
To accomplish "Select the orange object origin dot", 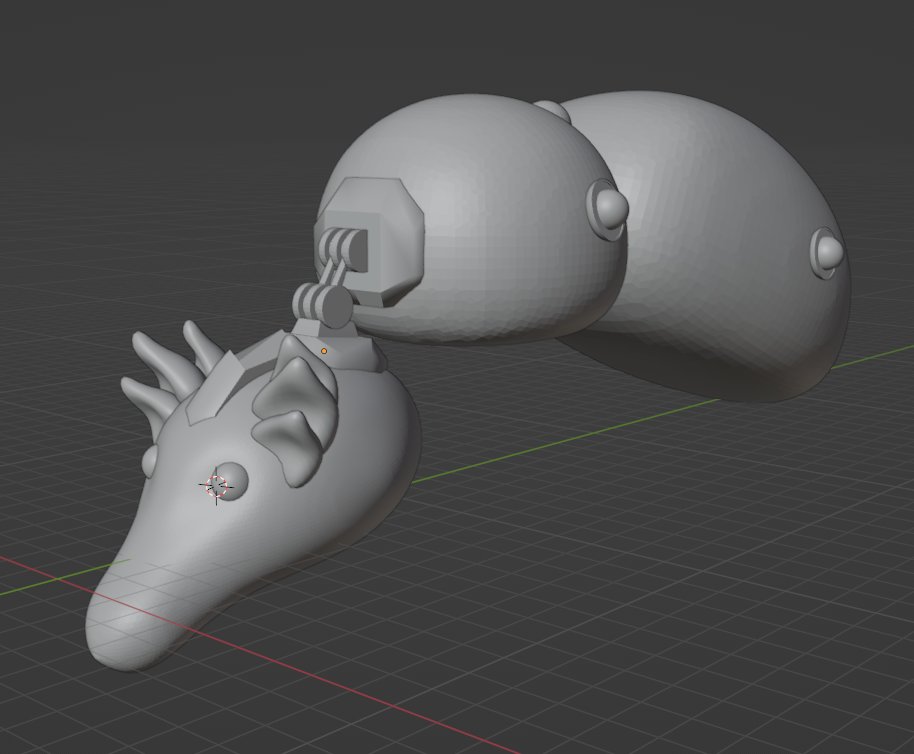I will [x=324, y=351].
